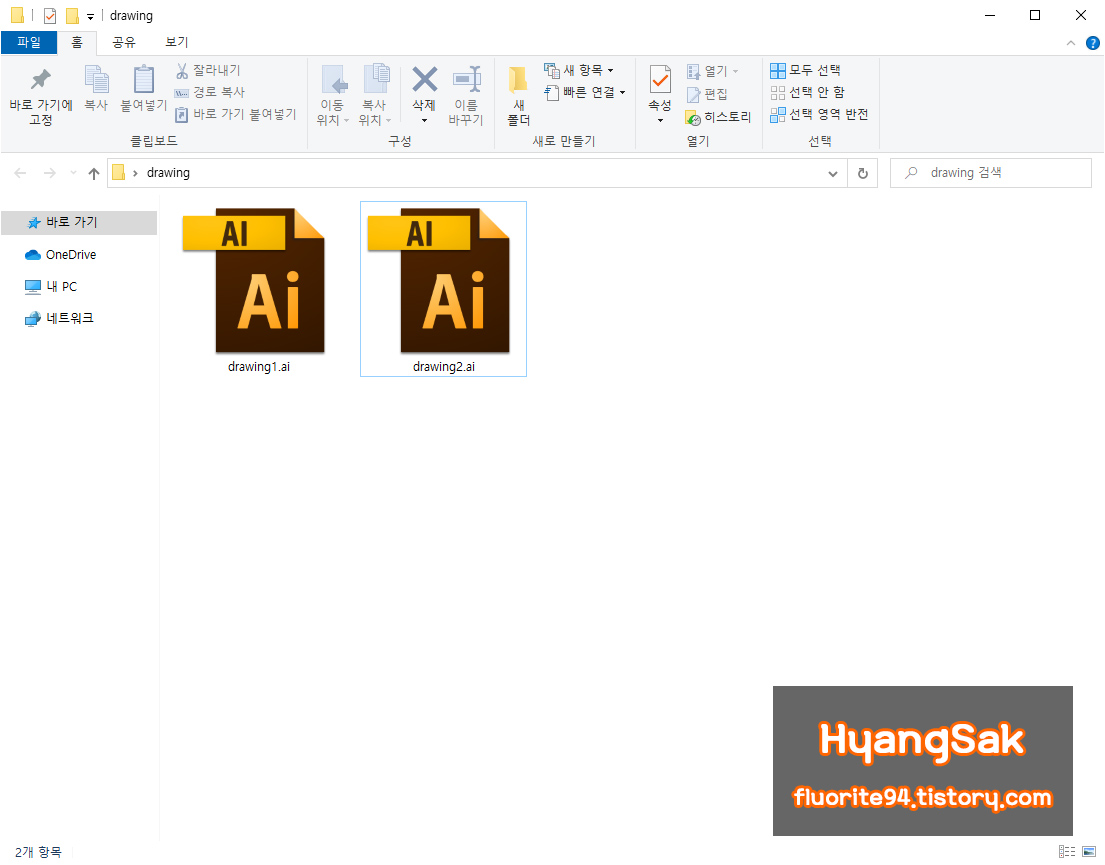This screenshot has height=865, width=1105.
Task: Click the Delete (삭제) X icon
Action: 424,79
